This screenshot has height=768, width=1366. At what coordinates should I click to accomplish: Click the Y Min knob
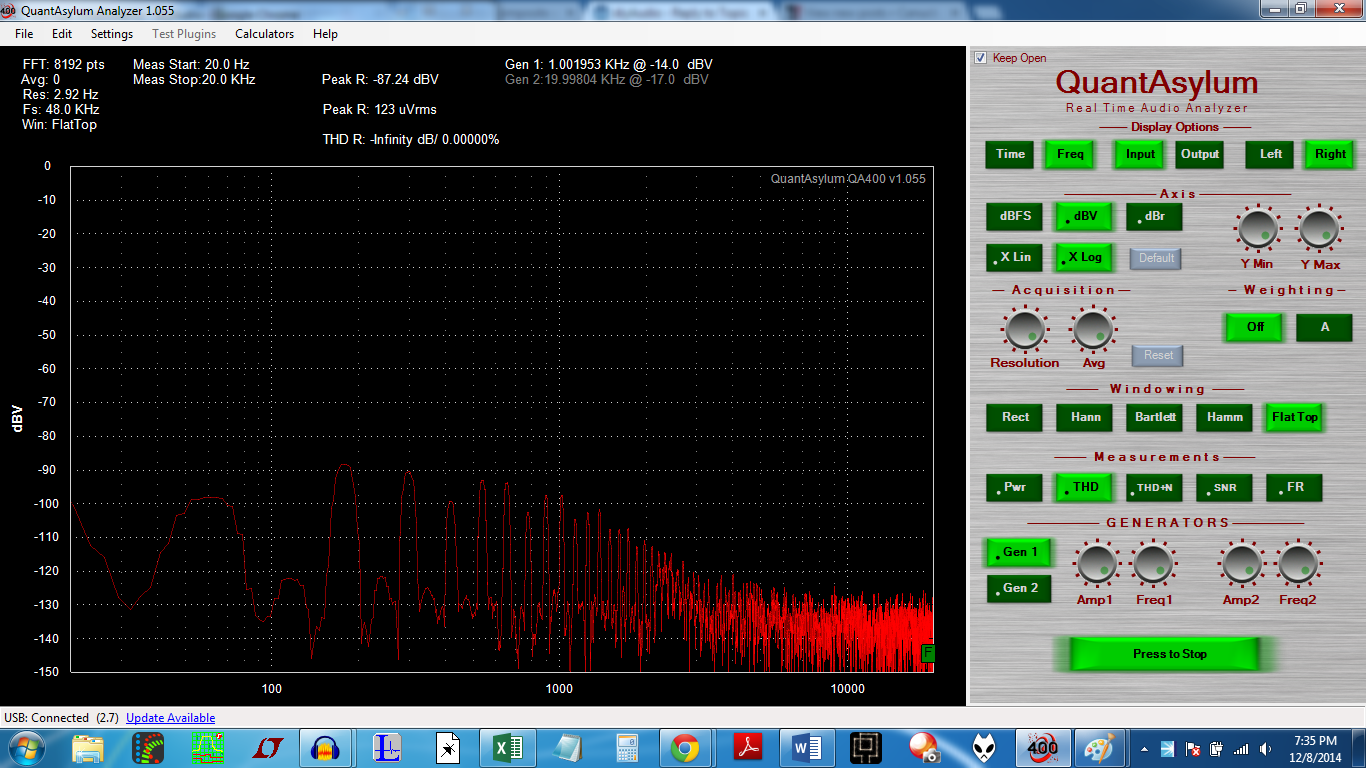[x=1256, y=230]
